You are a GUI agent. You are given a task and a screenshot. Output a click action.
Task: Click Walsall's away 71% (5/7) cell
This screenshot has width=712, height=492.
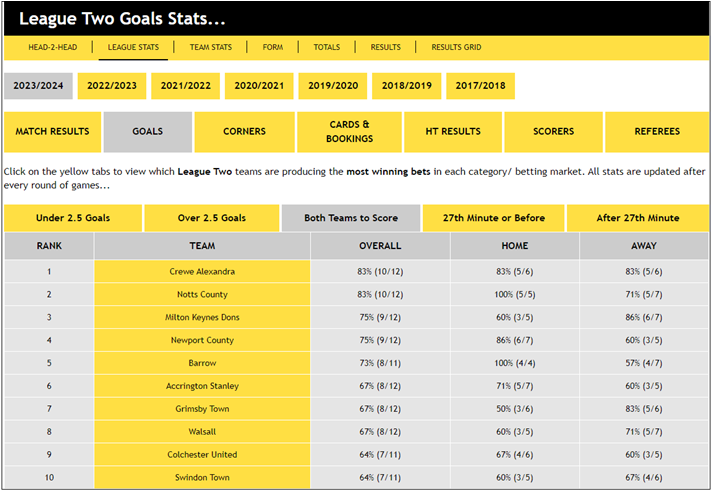click(644, 432)
